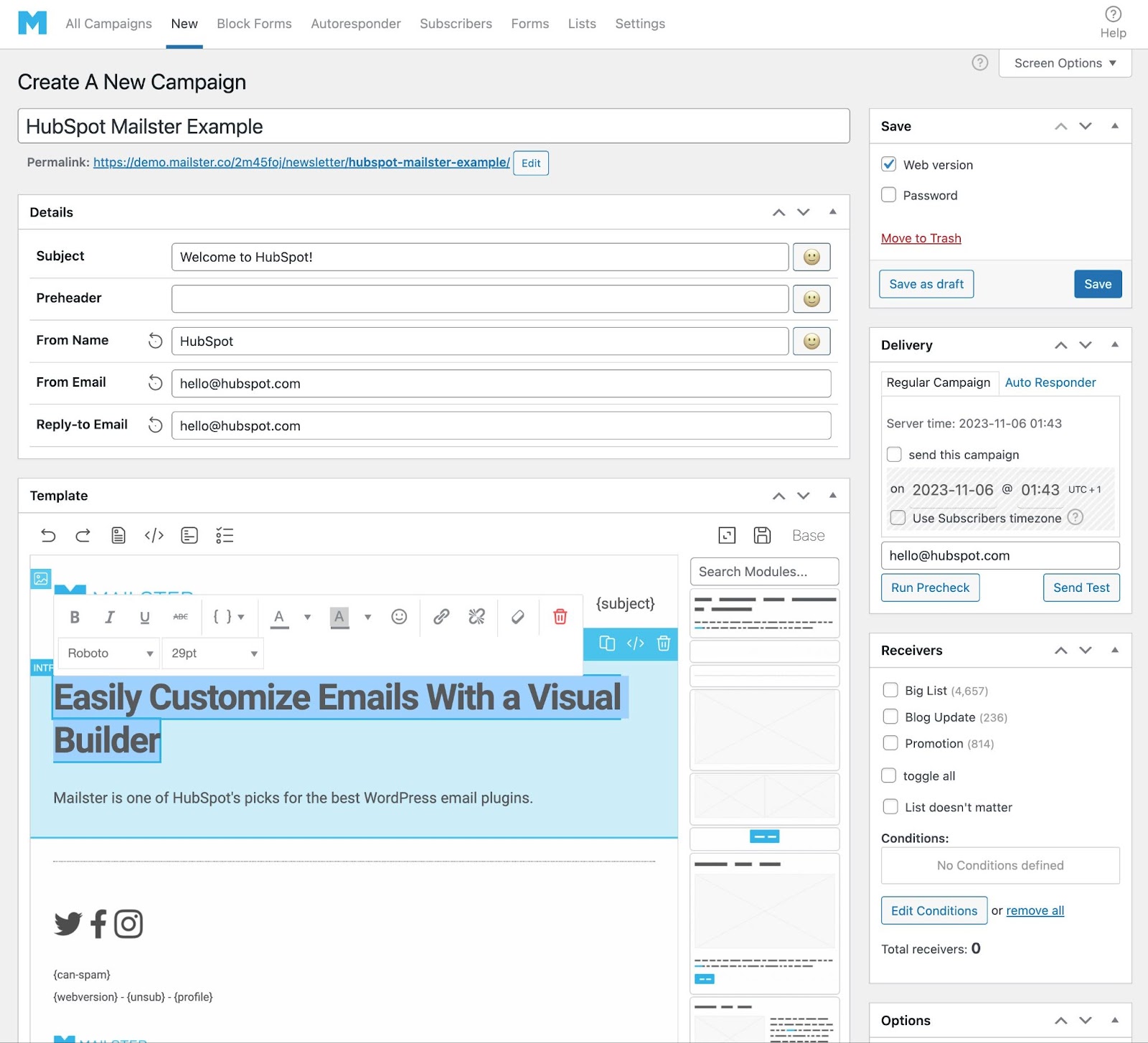Open the 29pt font size dropdown
This screenshot has height=1043, width=1148.
coord(213,653)
